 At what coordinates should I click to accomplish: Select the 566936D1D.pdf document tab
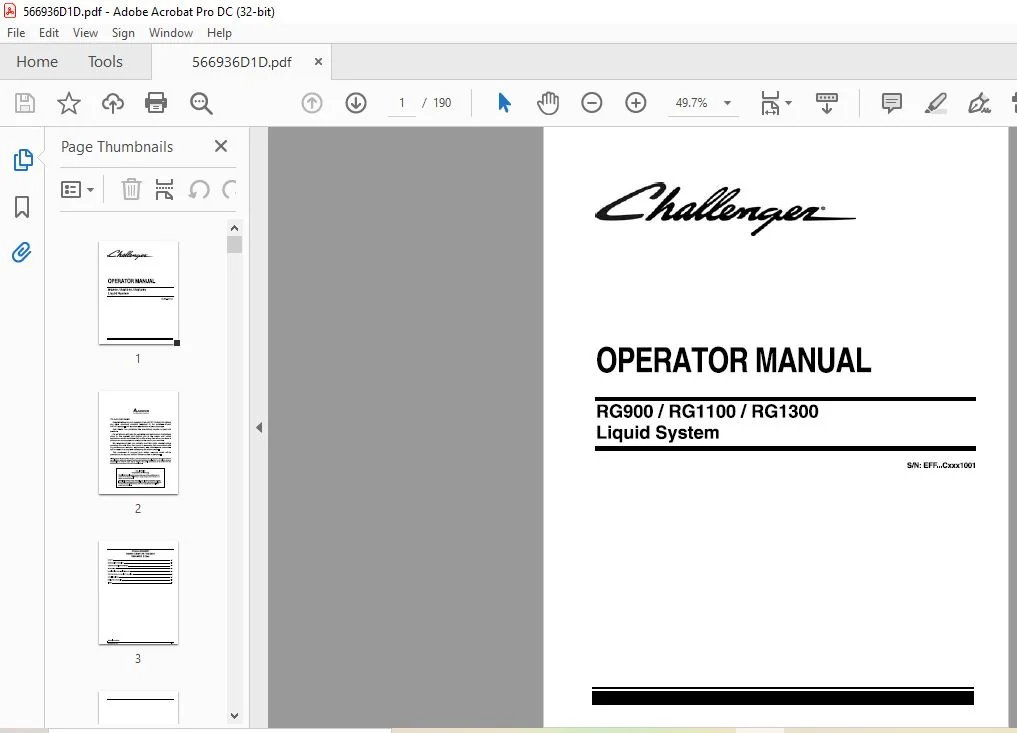(241, 62)
